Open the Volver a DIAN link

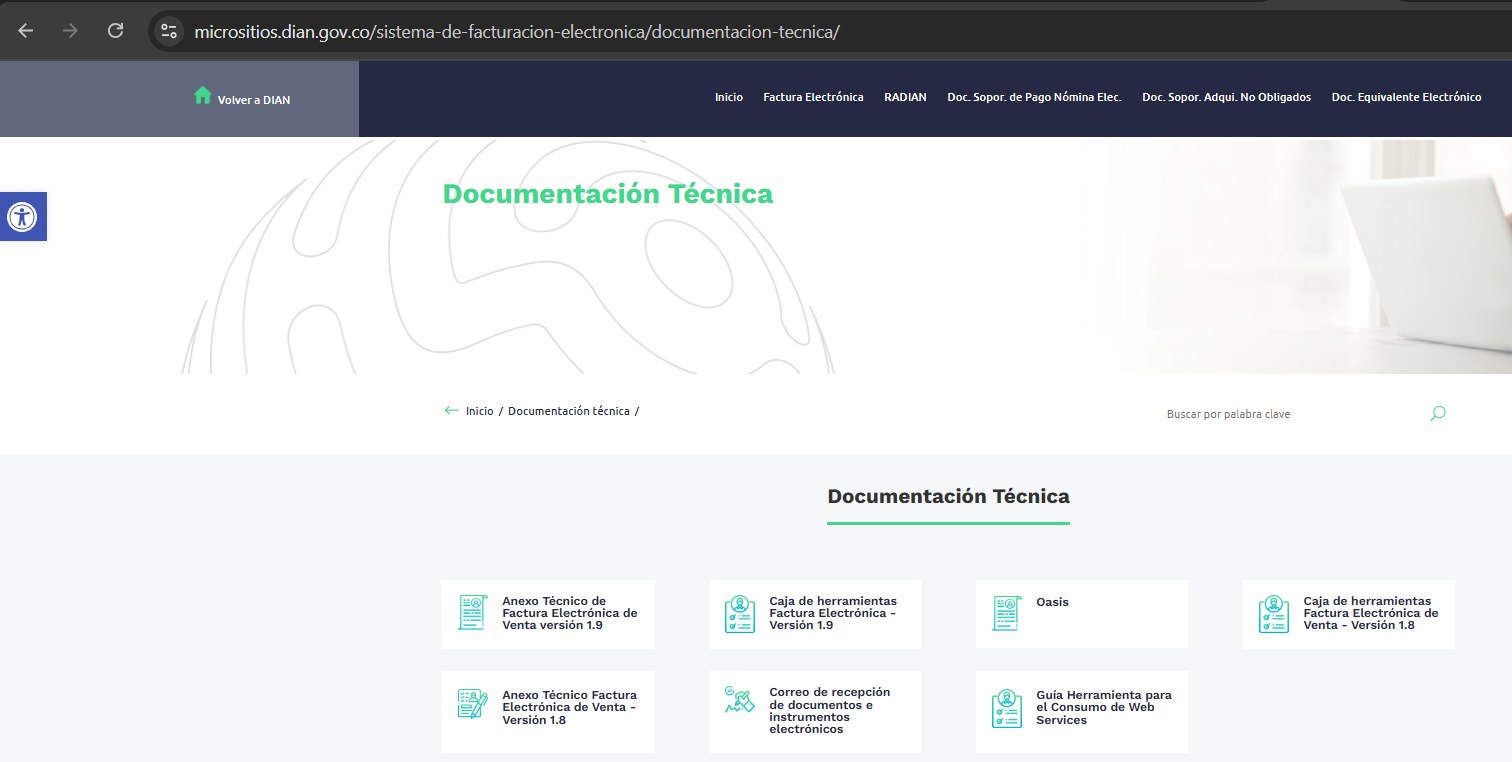pyautogui.click(x=254, y=100)
